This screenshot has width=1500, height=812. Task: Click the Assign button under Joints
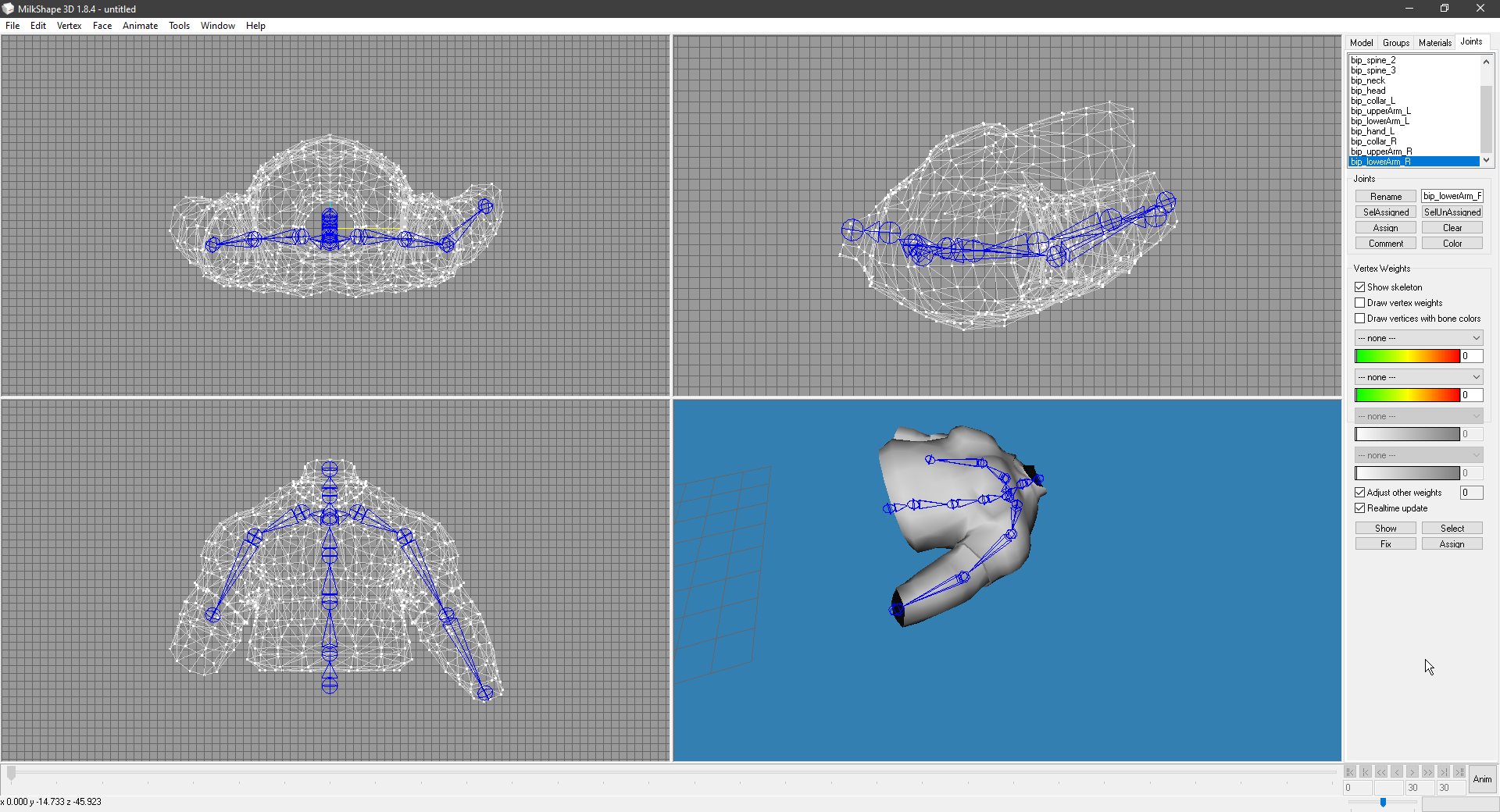1386,228
